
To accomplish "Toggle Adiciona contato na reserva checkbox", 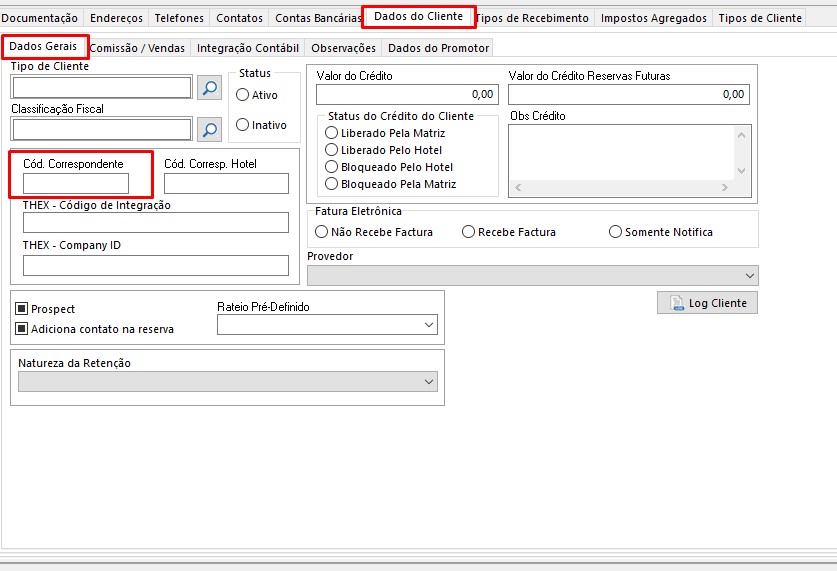I will click(21, 329).
